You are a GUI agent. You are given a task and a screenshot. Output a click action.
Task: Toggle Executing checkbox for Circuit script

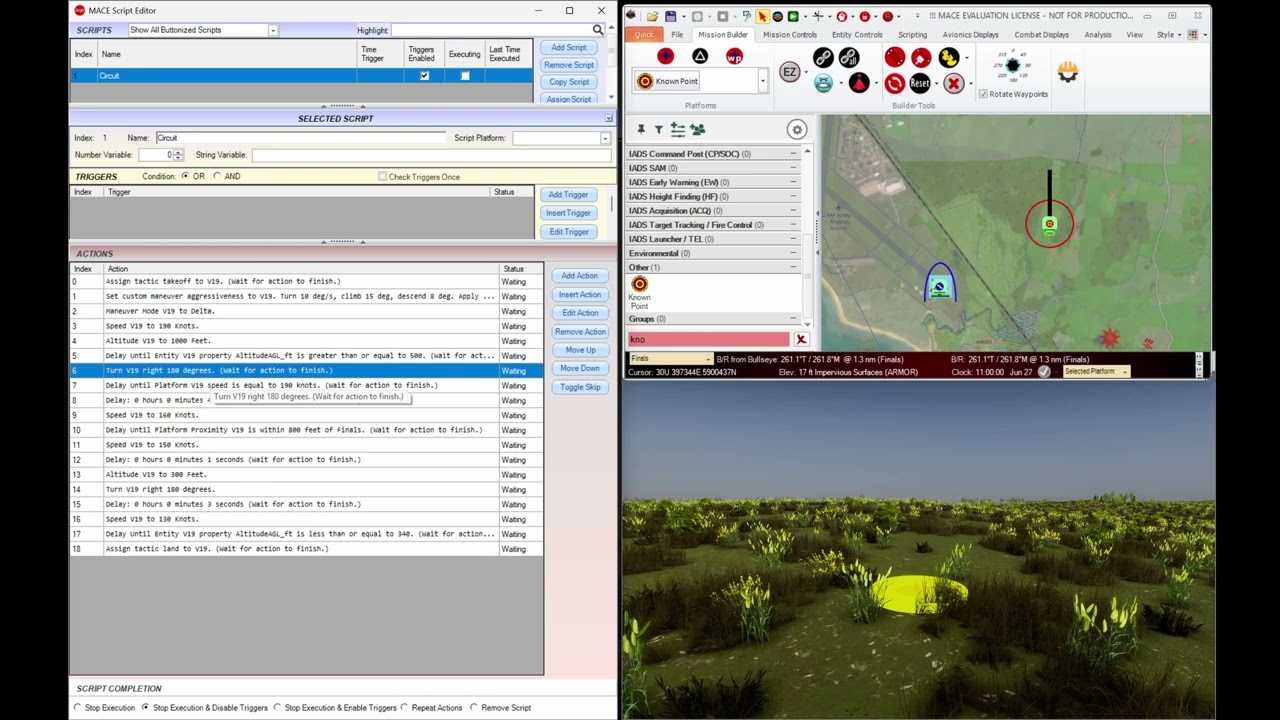coord(464,76)
